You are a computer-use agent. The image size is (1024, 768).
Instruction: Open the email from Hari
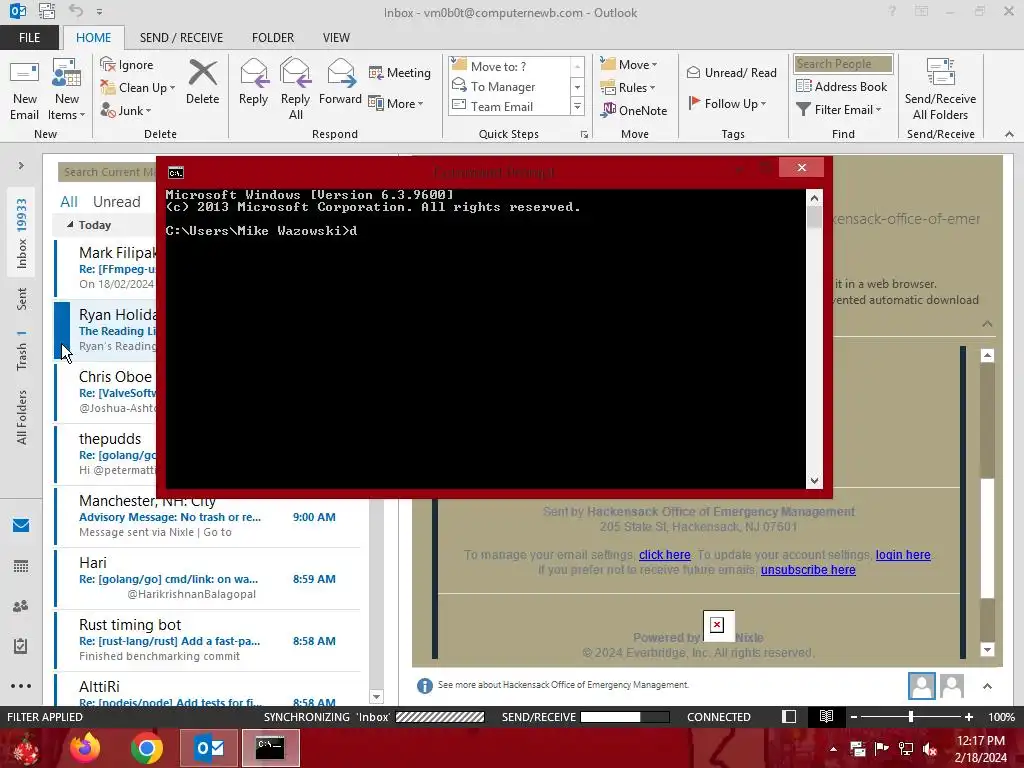(x=208, y=578)
